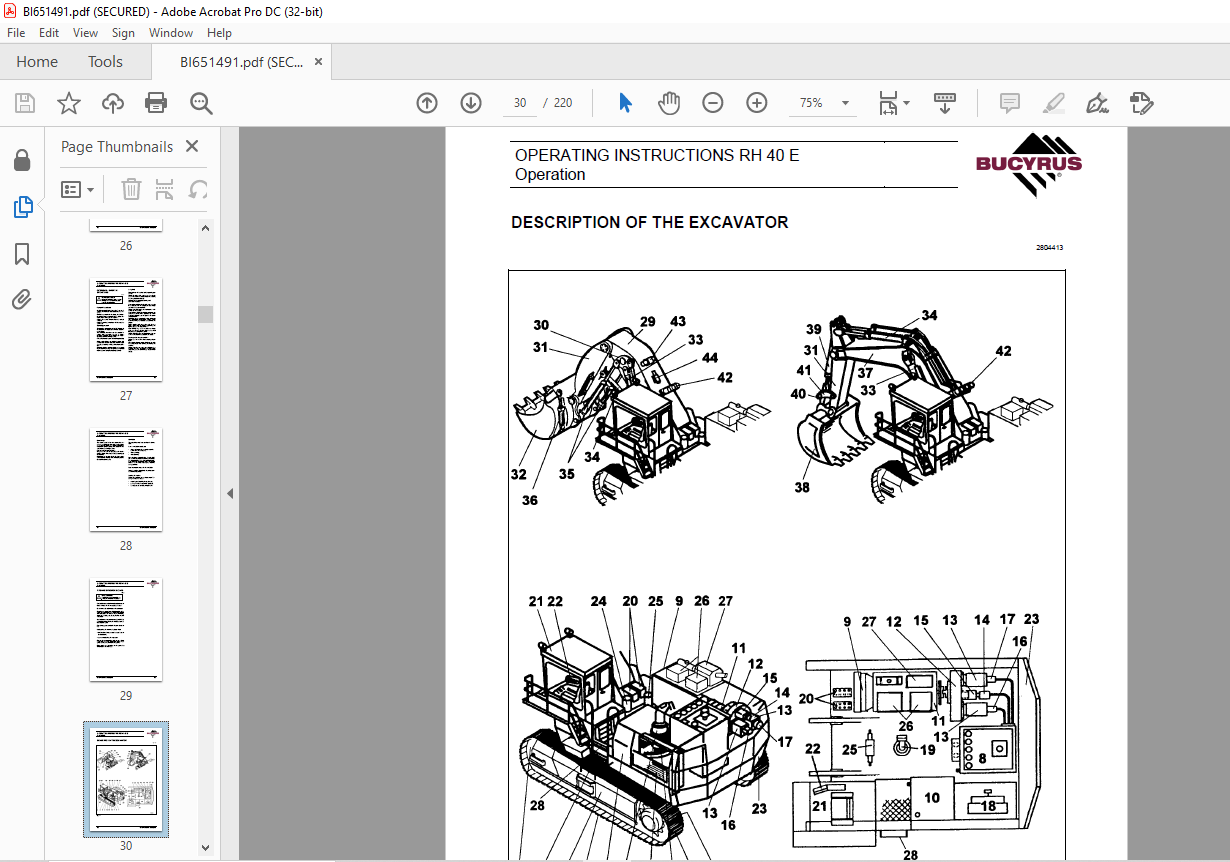Open the Sign menu
The height and width of the screenshot is (862, 1230).
tap(123, 33)
